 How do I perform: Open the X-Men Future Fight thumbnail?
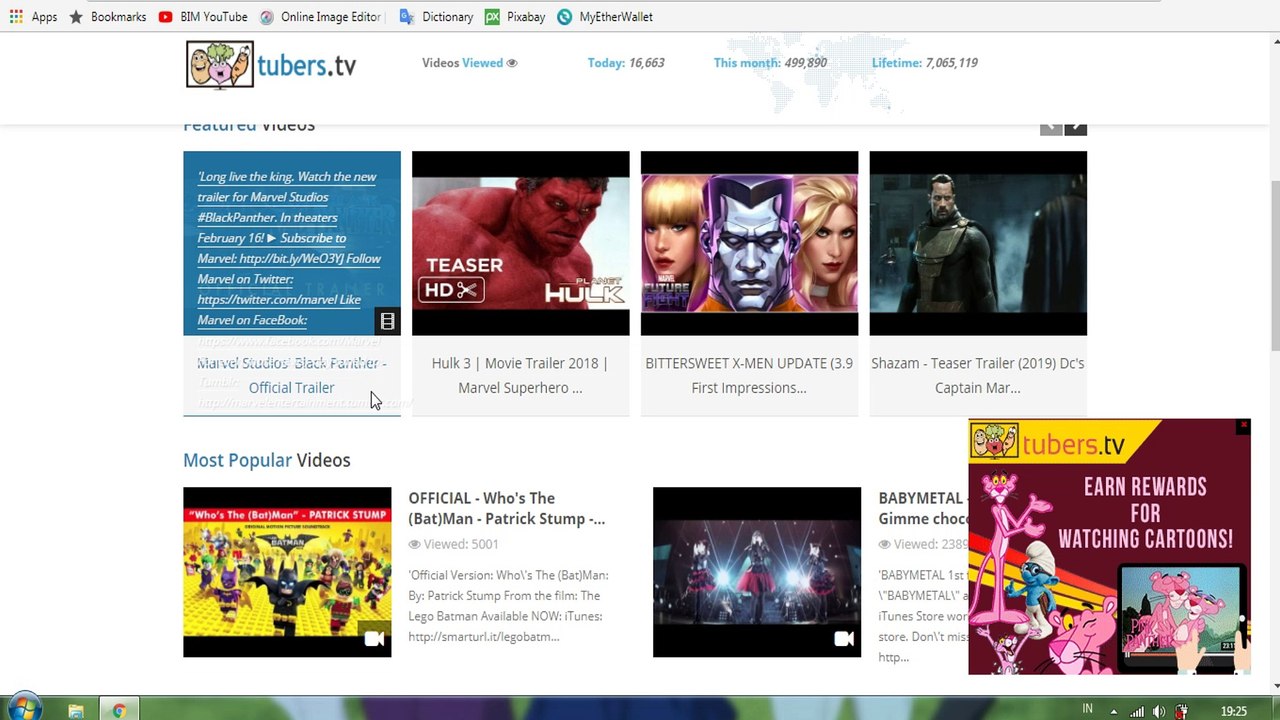tap(749, 243)
